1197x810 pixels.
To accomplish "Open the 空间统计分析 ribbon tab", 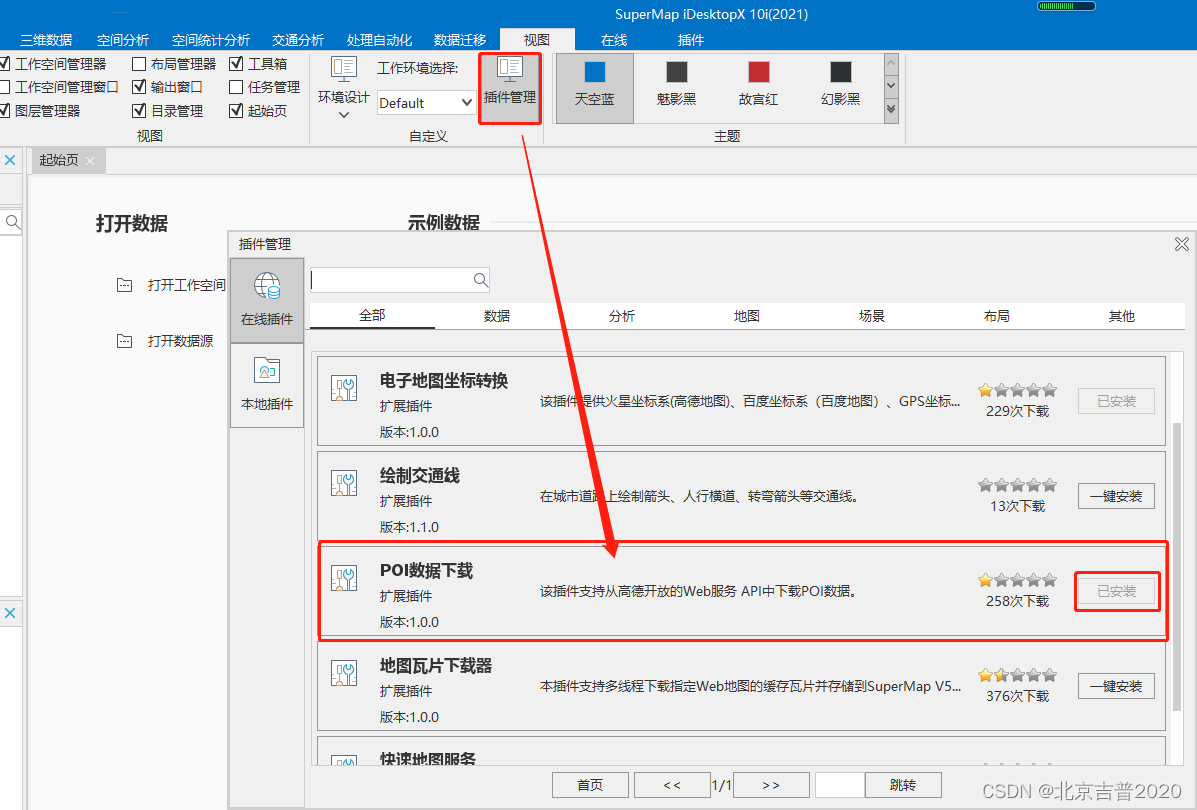I will pyautogui.click(x=211, y=40).
